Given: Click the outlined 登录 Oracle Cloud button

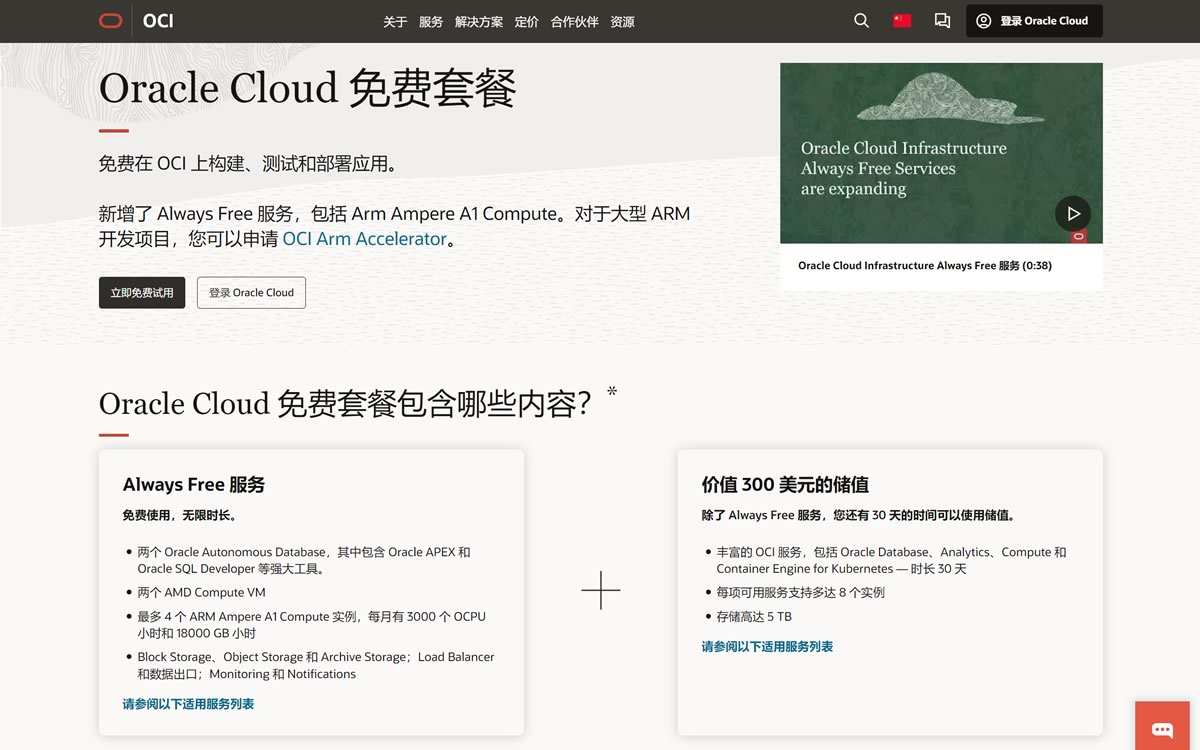Looking at the screenshot, I should pos(251,293).
